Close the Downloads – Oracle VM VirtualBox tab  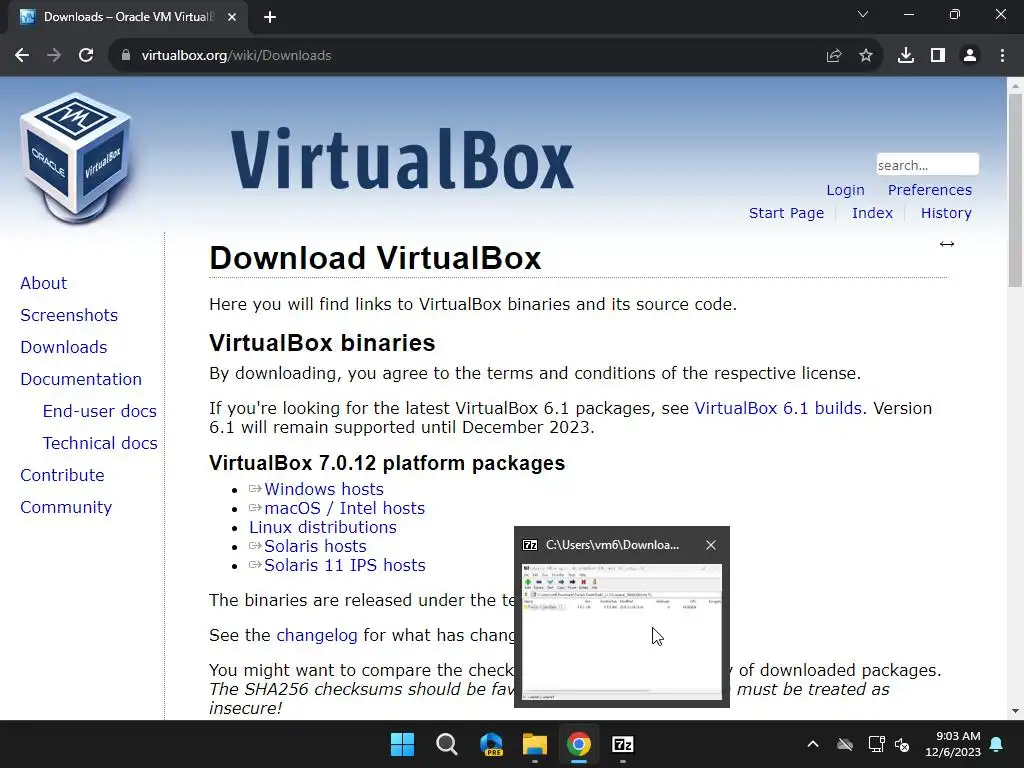pyautogui.click(x=232, y=17)
